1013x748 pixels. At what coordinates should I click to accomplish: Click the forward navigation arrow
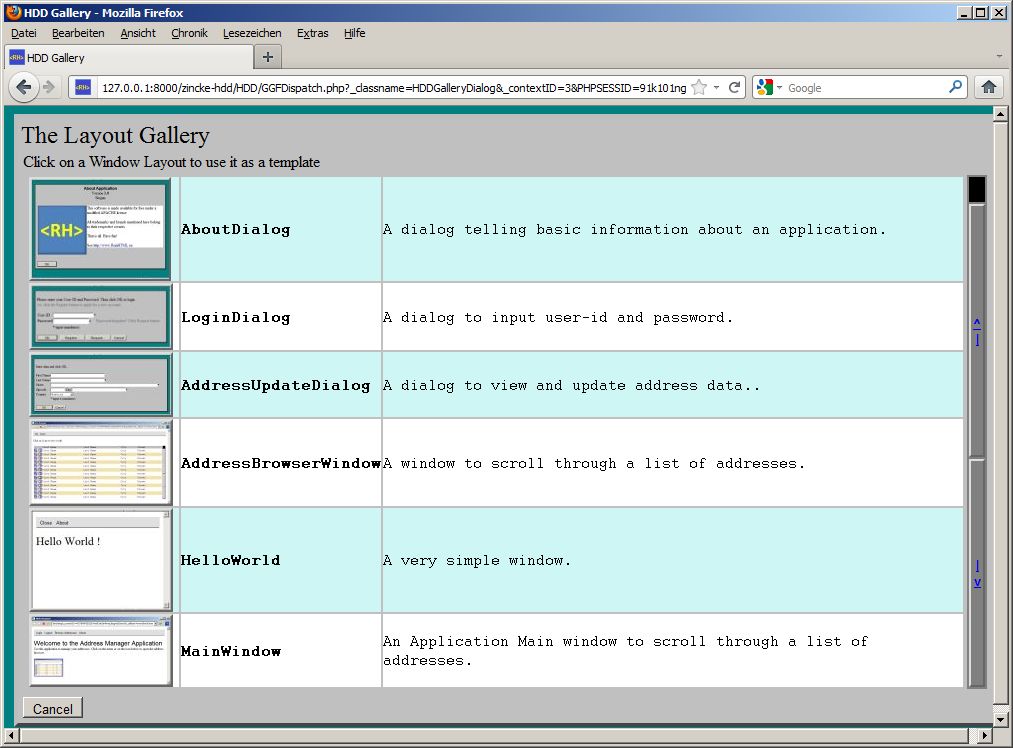(x=49, y=87)
